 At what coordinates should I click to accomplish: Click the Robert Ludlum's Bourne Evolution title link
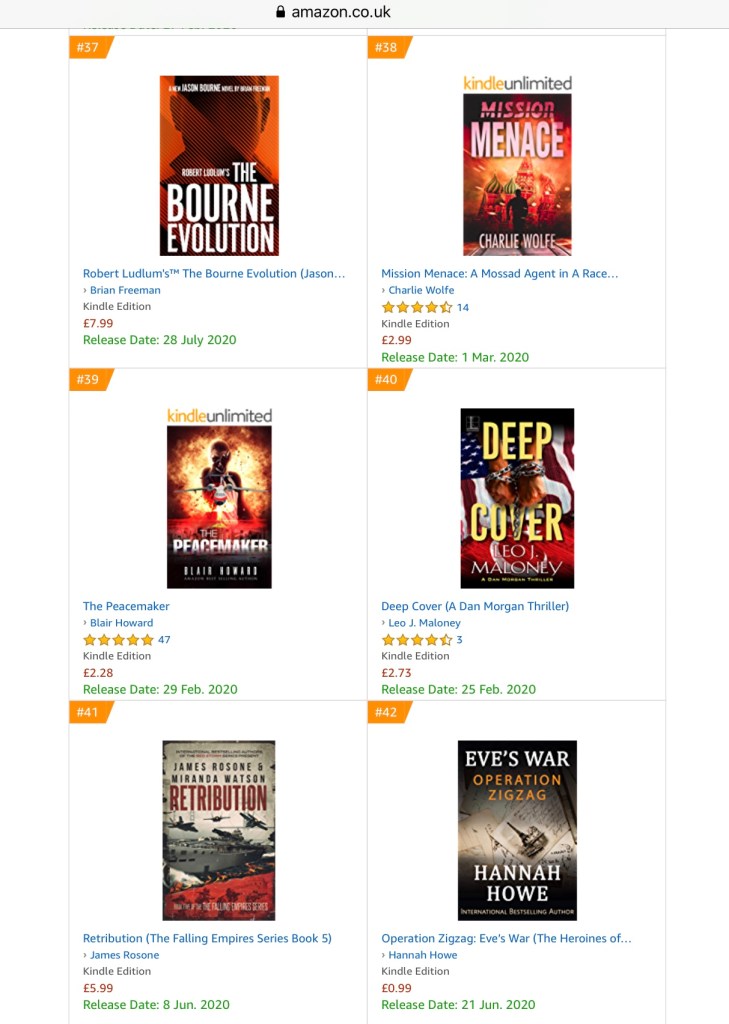coord(214,274)
